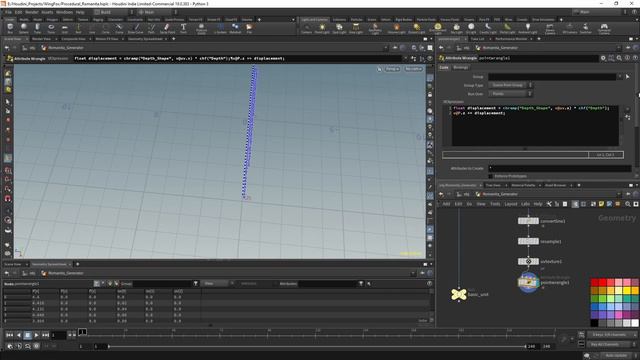Screen dimensions: 640x360
Task: Open the Auto Update dropdown
Action: 618,356
